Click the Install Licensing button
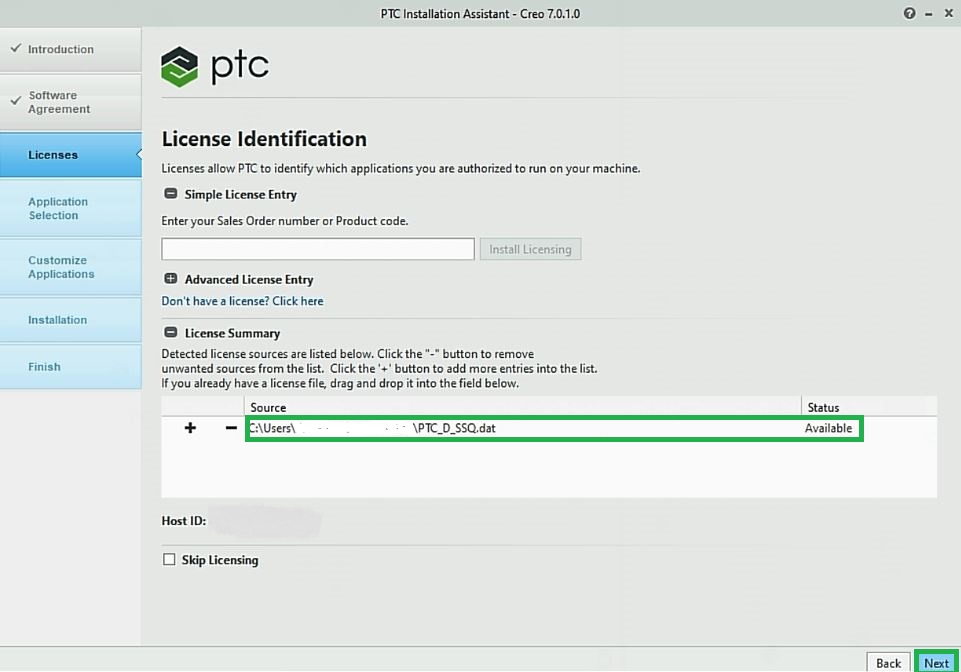 point(530,249)
